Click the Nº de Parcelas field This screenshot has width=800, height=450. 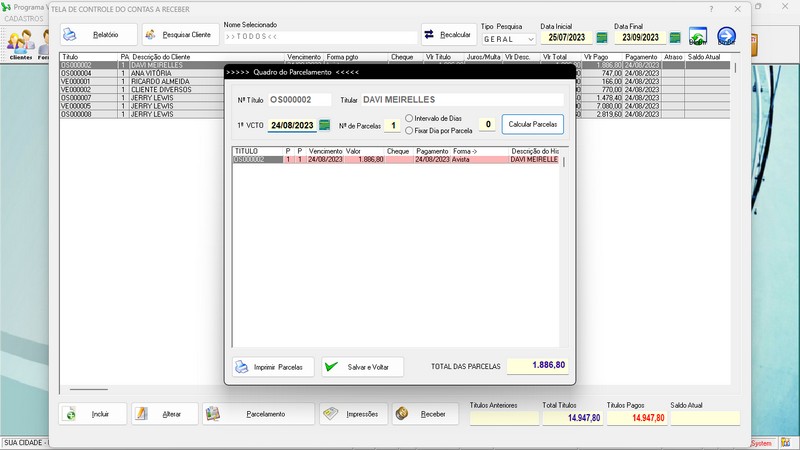392,125
